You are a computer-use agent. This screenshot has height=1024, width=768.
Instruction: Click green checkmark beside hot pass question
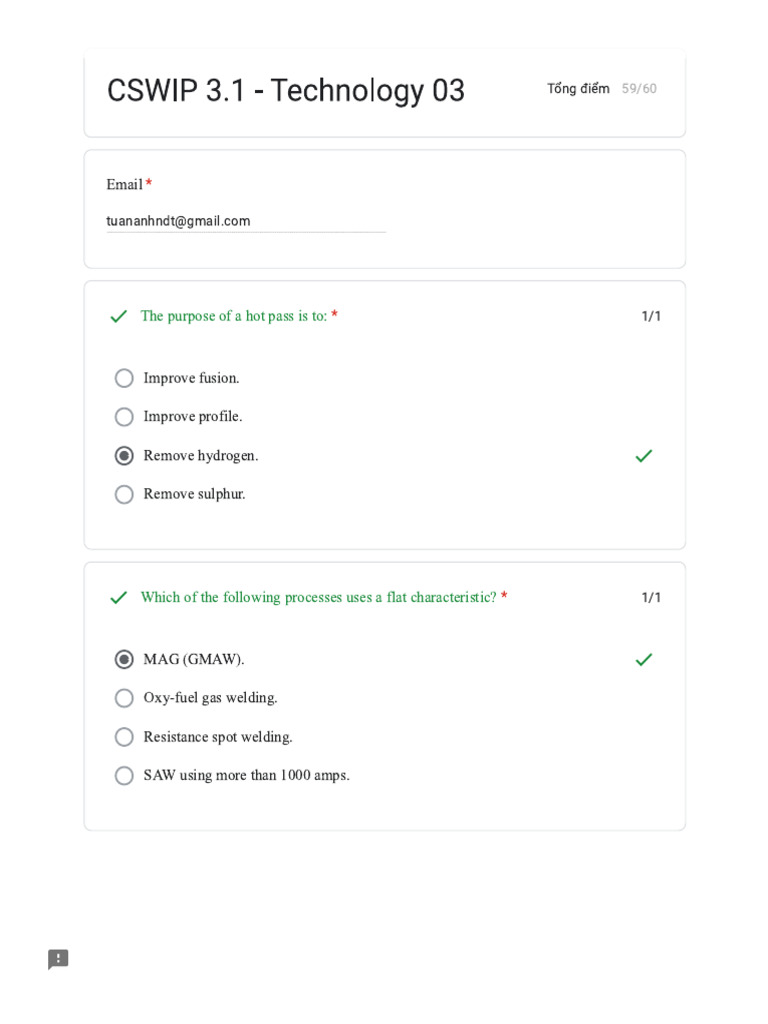pos(118,317)
